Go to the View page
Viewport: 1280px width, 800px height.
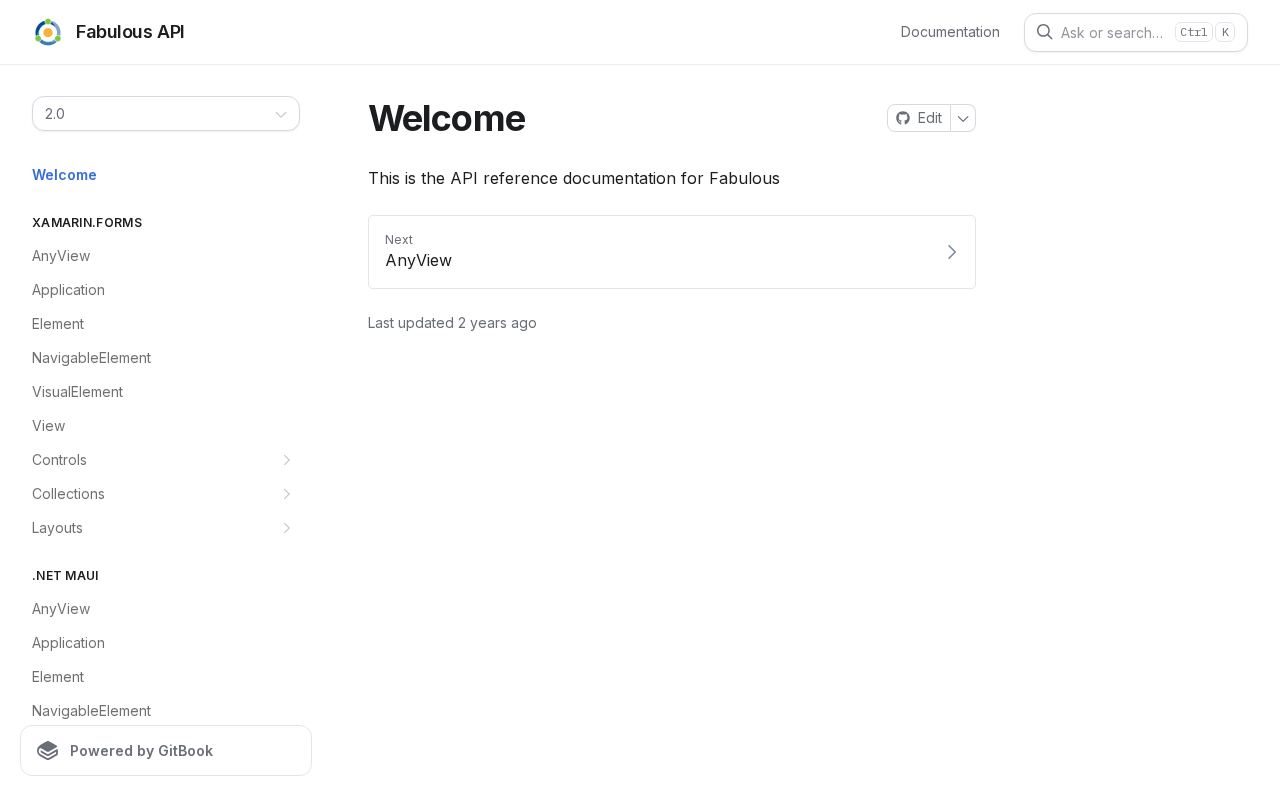click(x=48, y=426)
